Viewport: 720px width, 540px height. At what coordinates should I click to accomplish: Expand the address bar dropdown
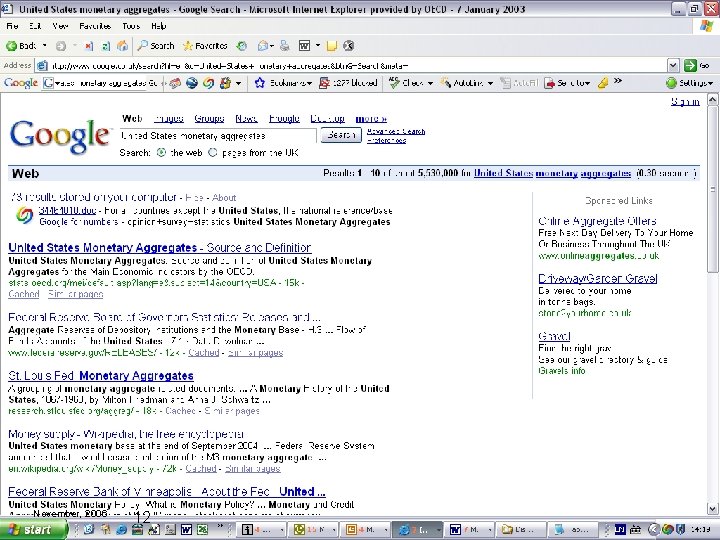[x=673, y=66]
